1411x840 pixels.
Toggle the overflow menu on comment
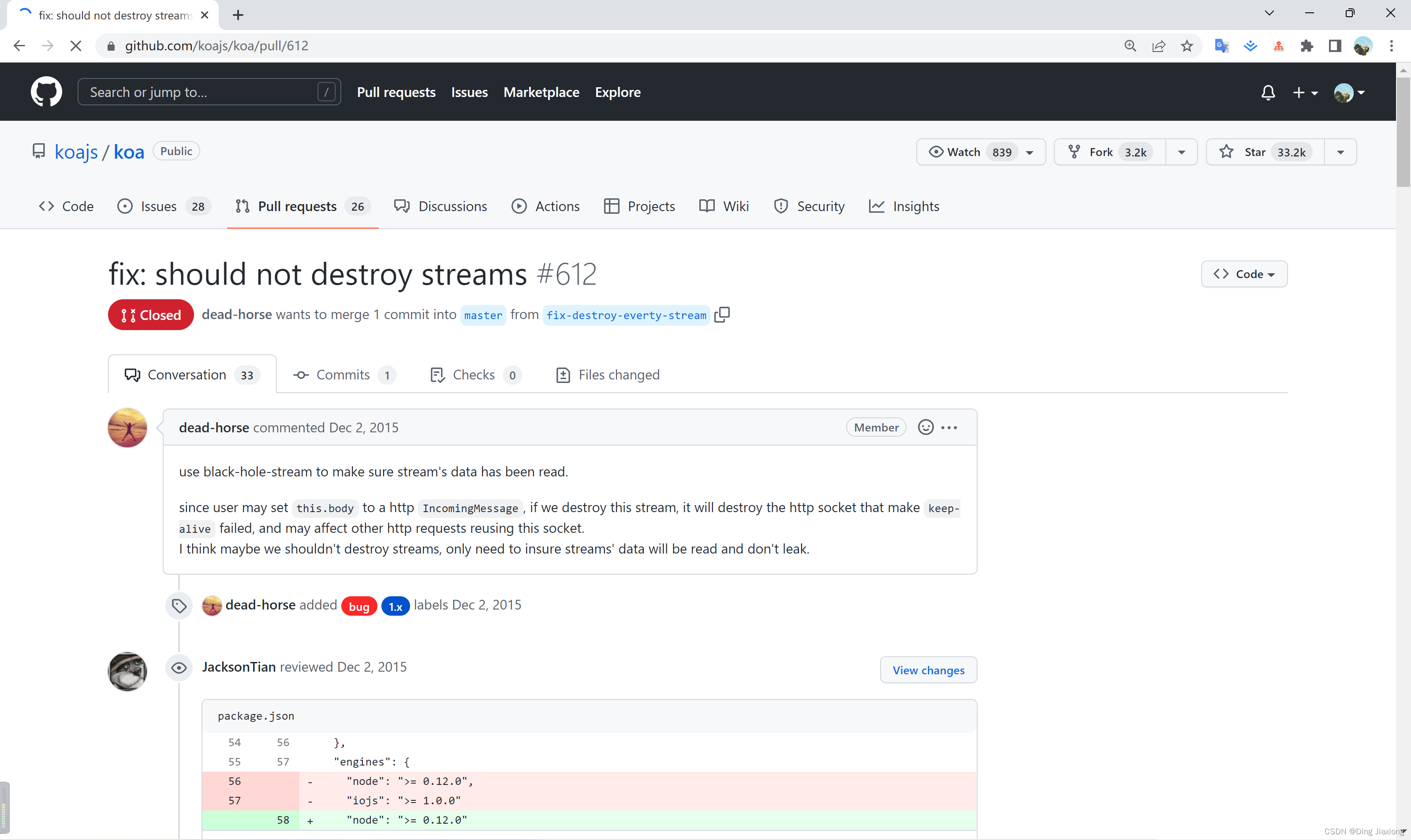tap(950, 427)
